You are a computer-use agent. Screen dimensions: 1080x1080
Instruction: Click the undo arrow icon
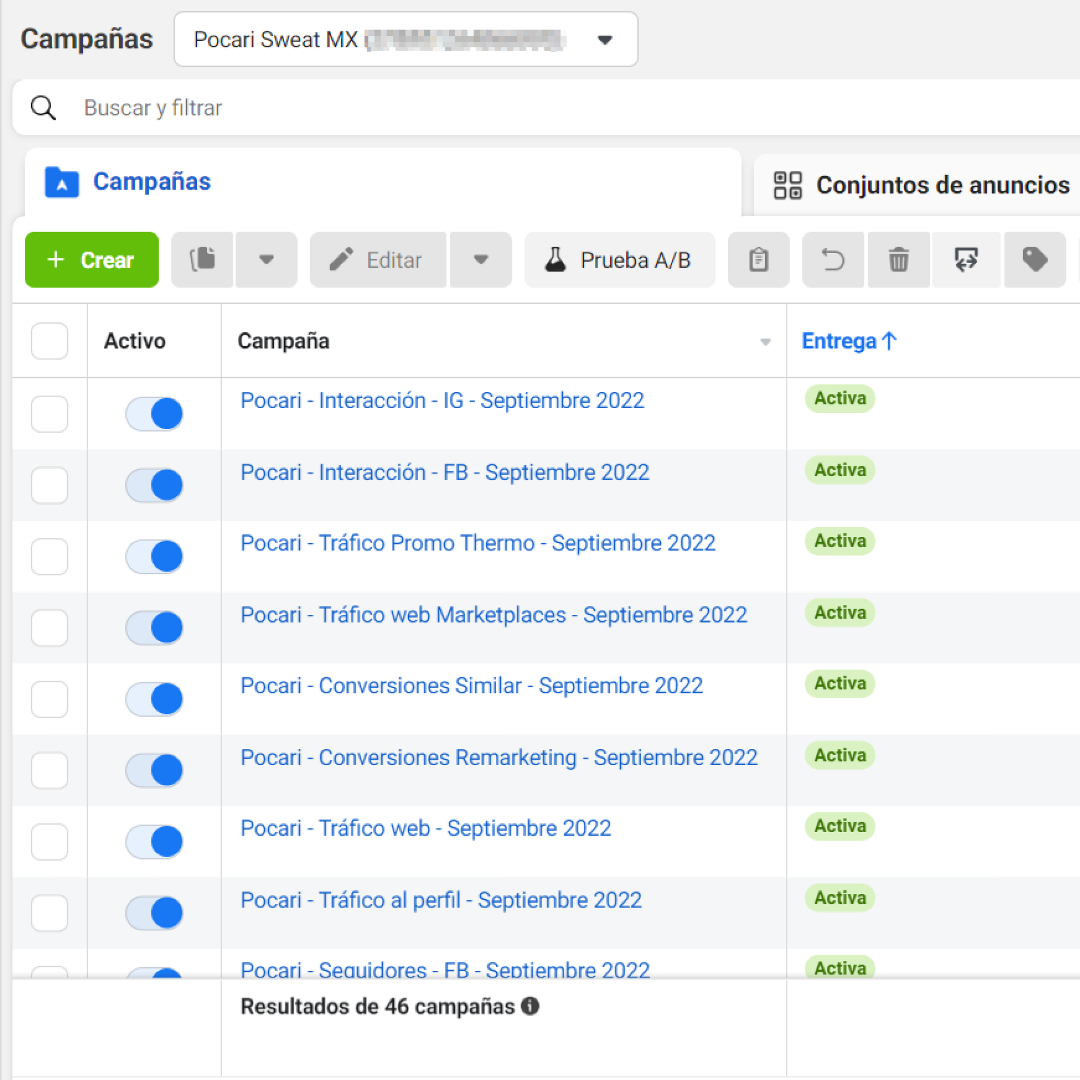pyautogui.click(x=833, y=260)
